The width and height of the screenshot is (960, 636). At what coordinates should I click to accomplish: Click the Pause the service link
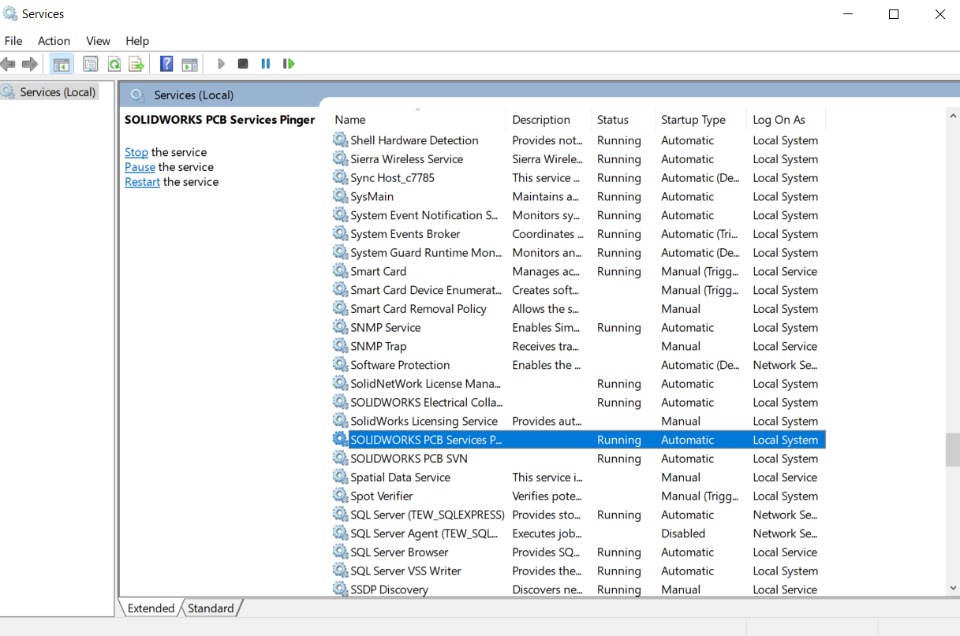click(140, 167)
